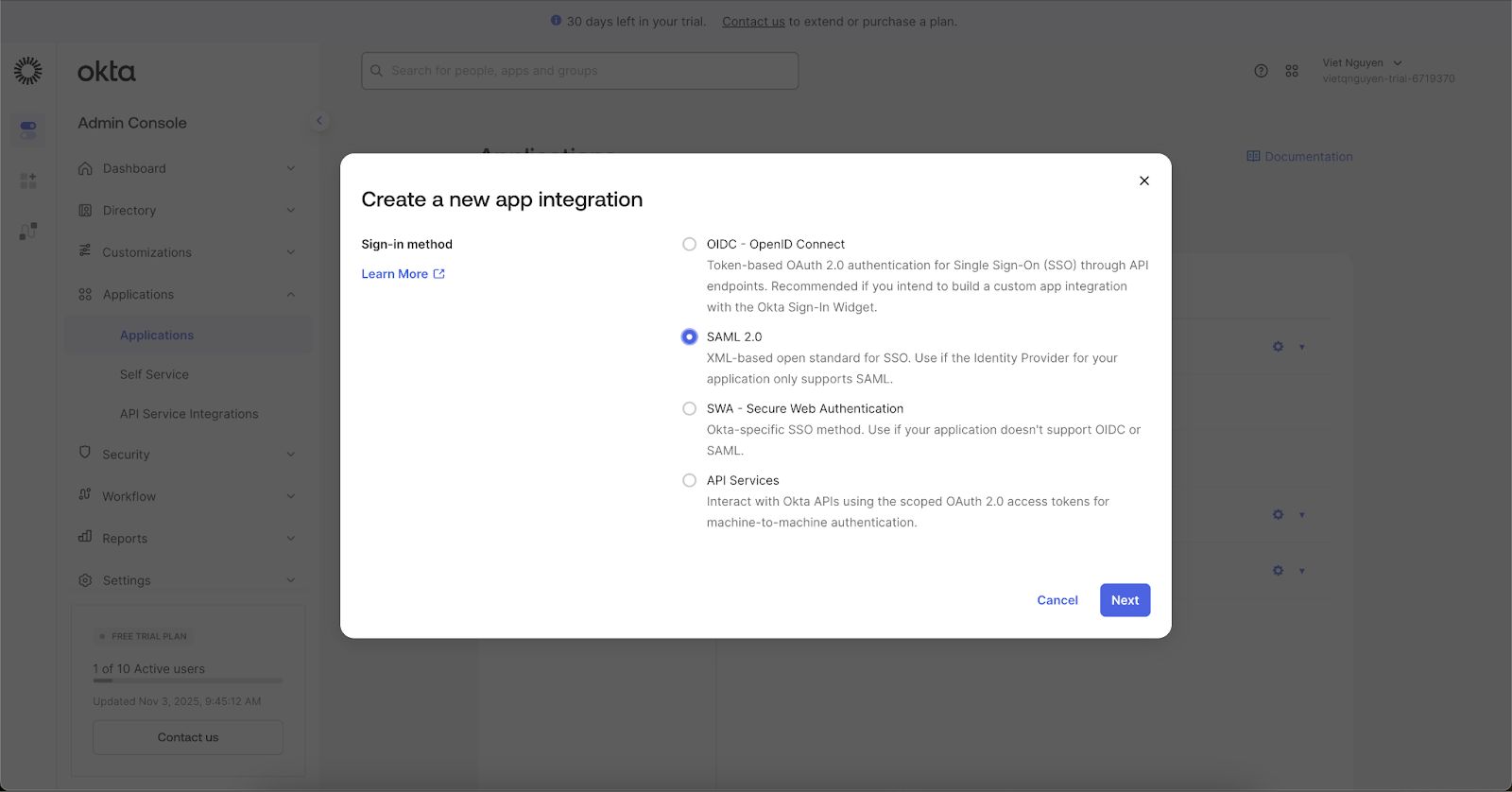Screen dimensions: 1512x792
Task: Click the Okta sunburst logo icon
Action: (x=28, y=71)
